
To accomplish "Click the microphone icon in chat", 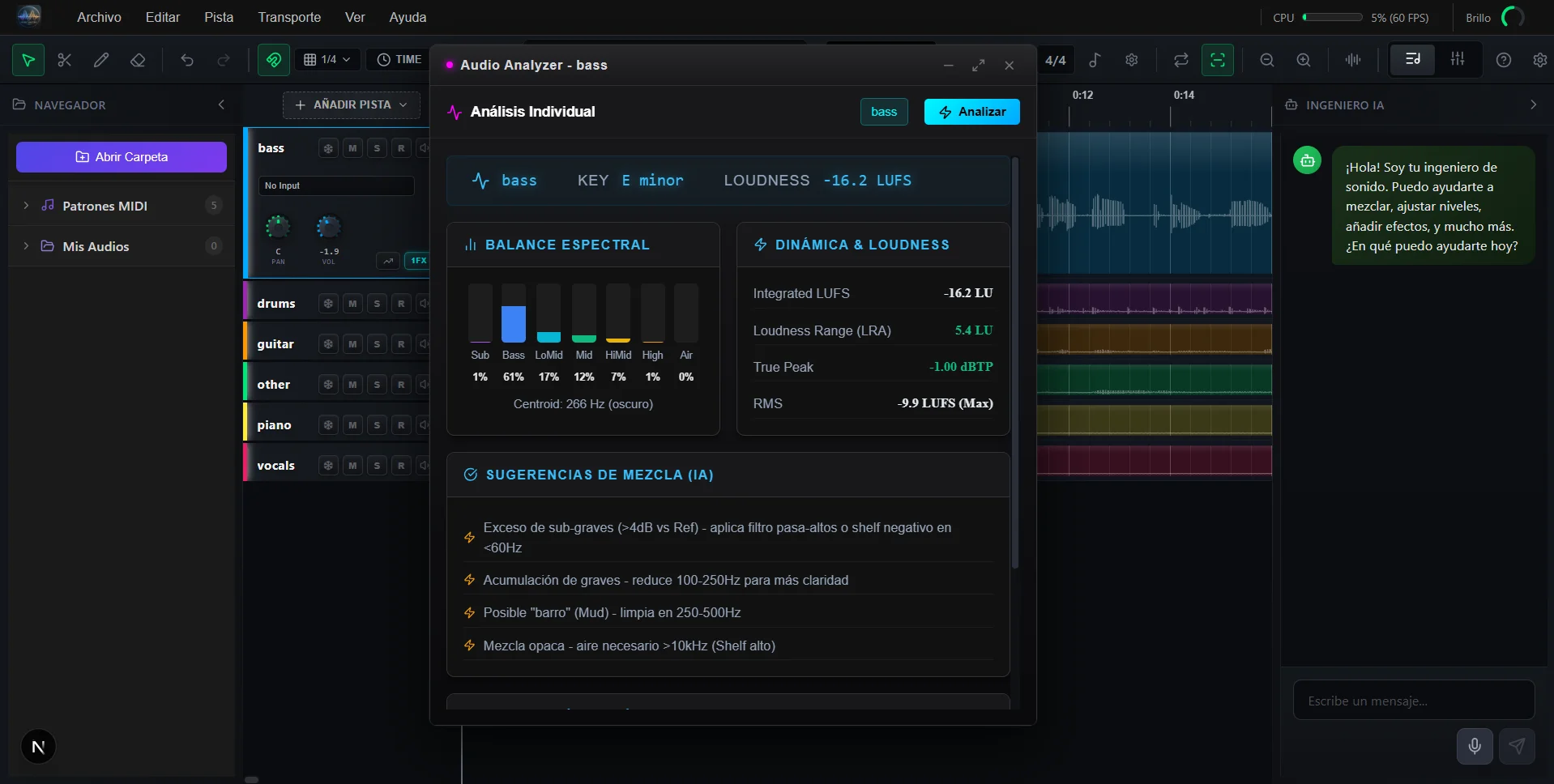I will pos(1475,746).
